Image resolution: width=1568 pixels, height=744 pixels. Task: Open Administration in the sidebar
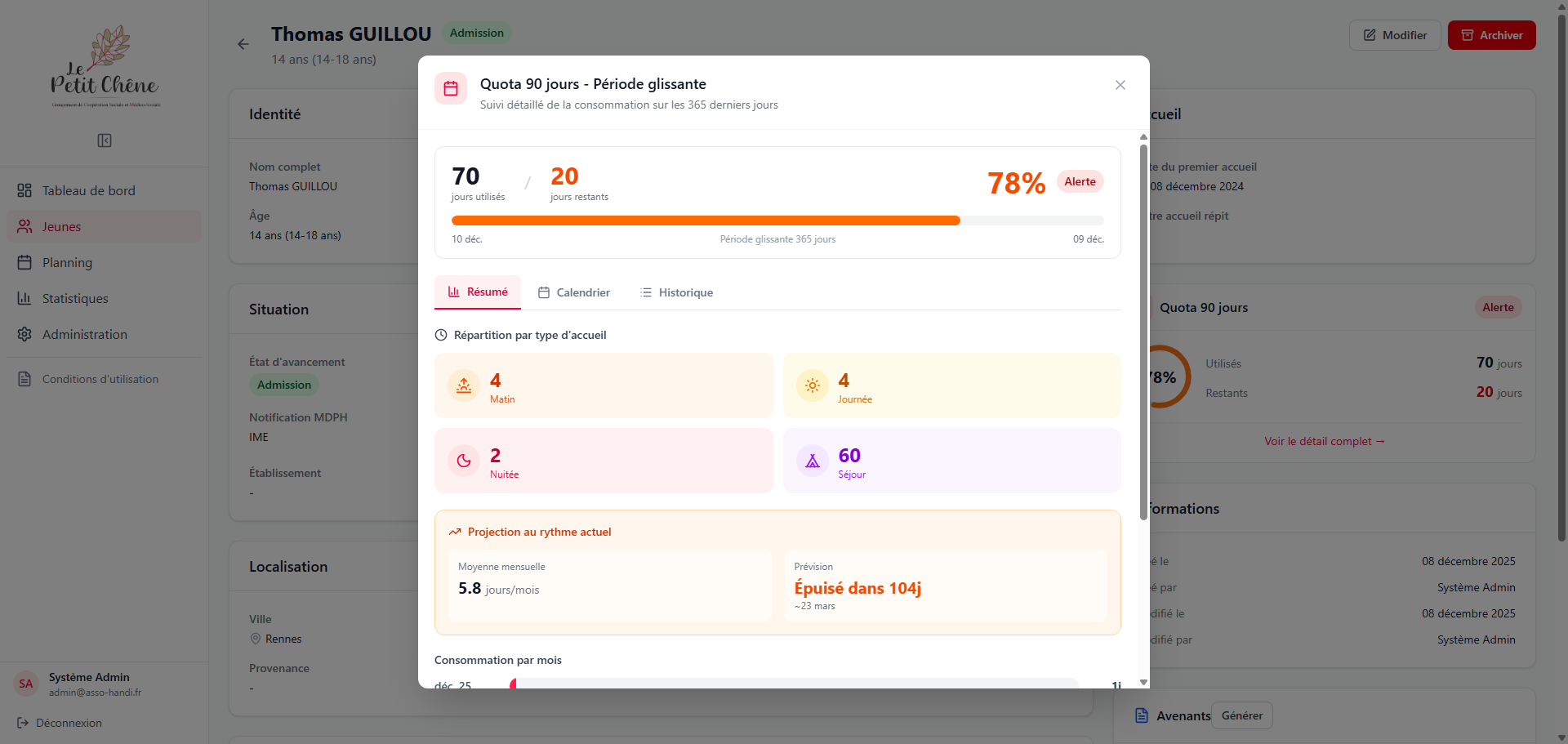104,334
